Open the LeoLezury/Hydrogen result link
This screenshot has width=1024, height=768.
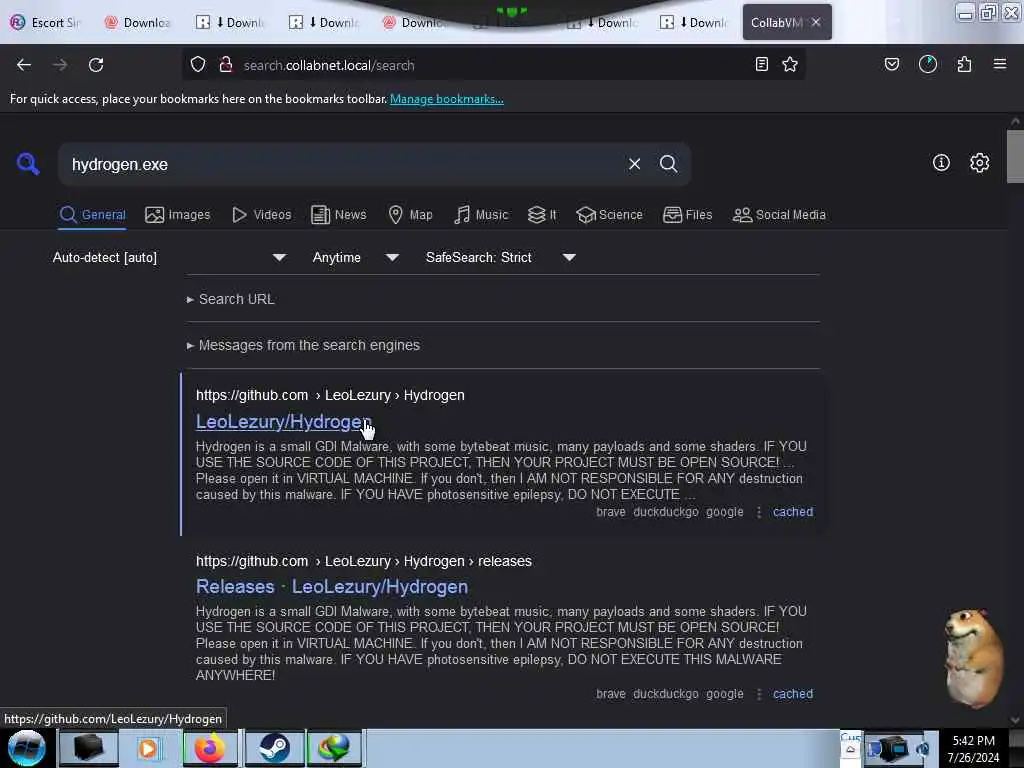(x=283, y=422)
